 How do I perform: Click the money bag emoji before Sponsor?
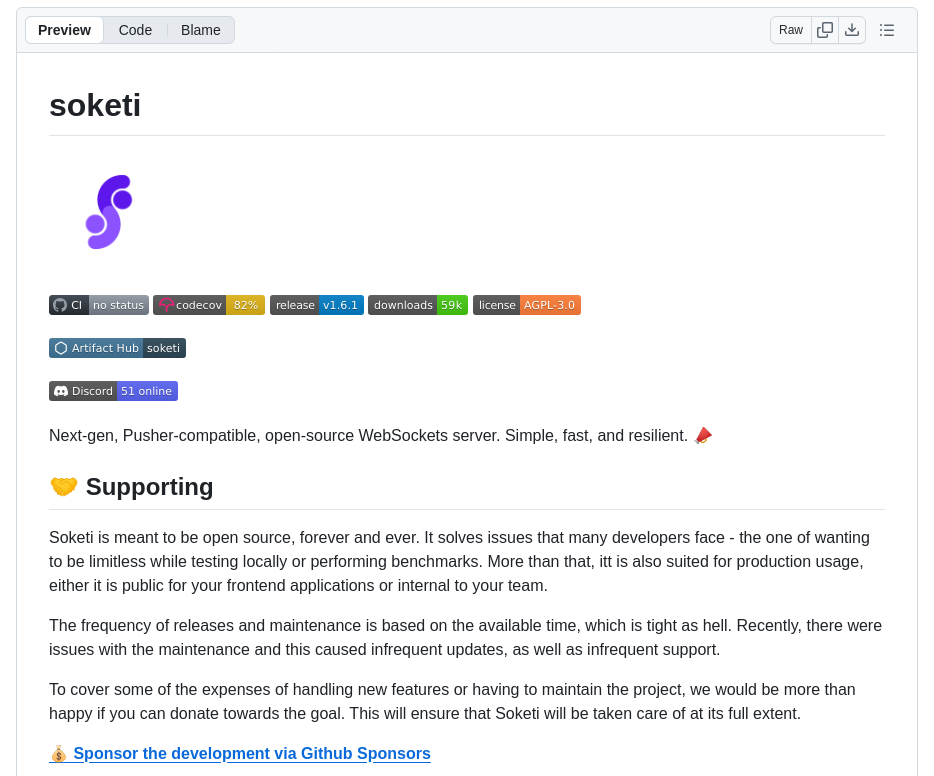coord(59,754)
